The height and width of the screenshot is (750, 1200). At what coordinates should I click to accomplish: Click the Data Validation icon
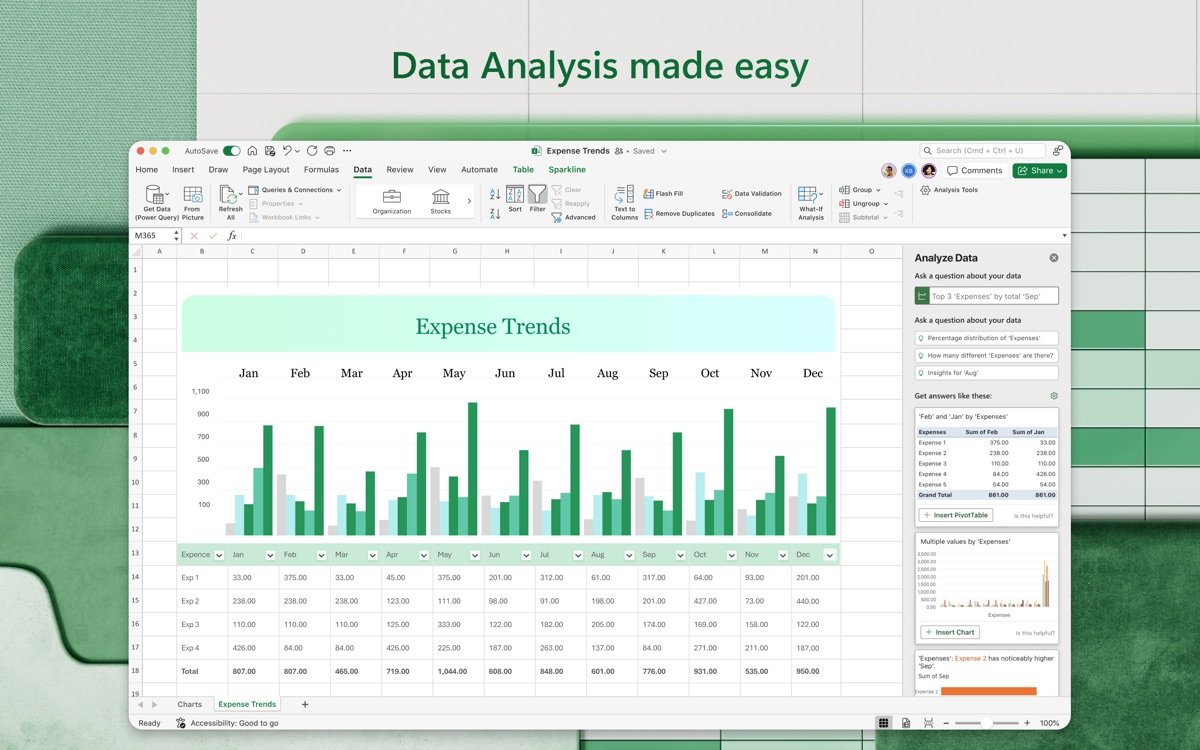(x=727, y=194)
